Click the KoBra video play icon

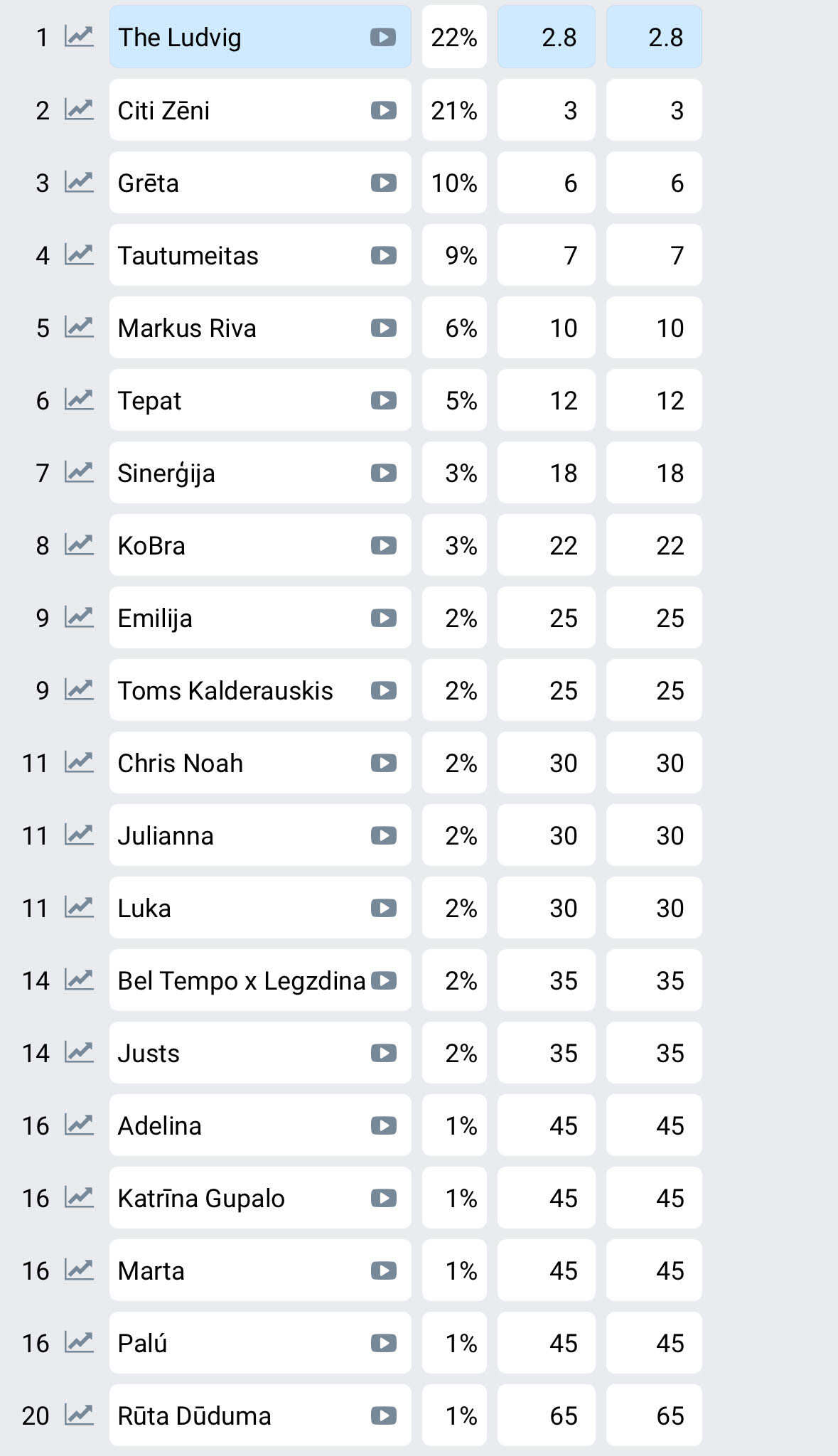point(383,545)
